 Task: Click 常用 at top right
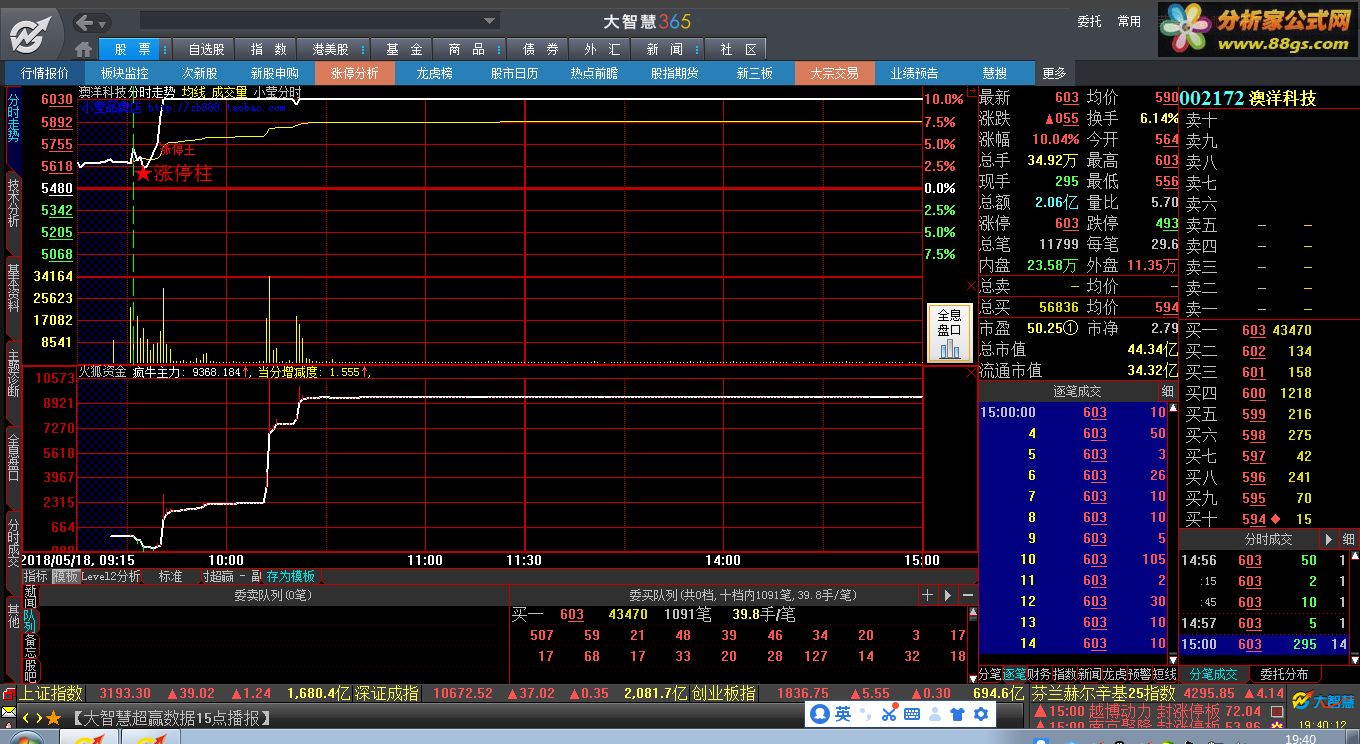click(x=1129, y=21)
